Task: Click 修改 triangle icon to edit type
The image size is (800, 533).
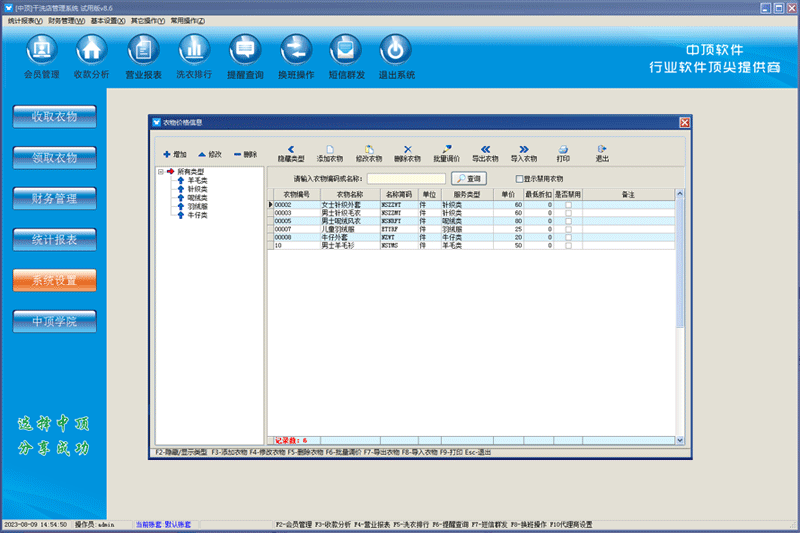Action: click(202, 154)
